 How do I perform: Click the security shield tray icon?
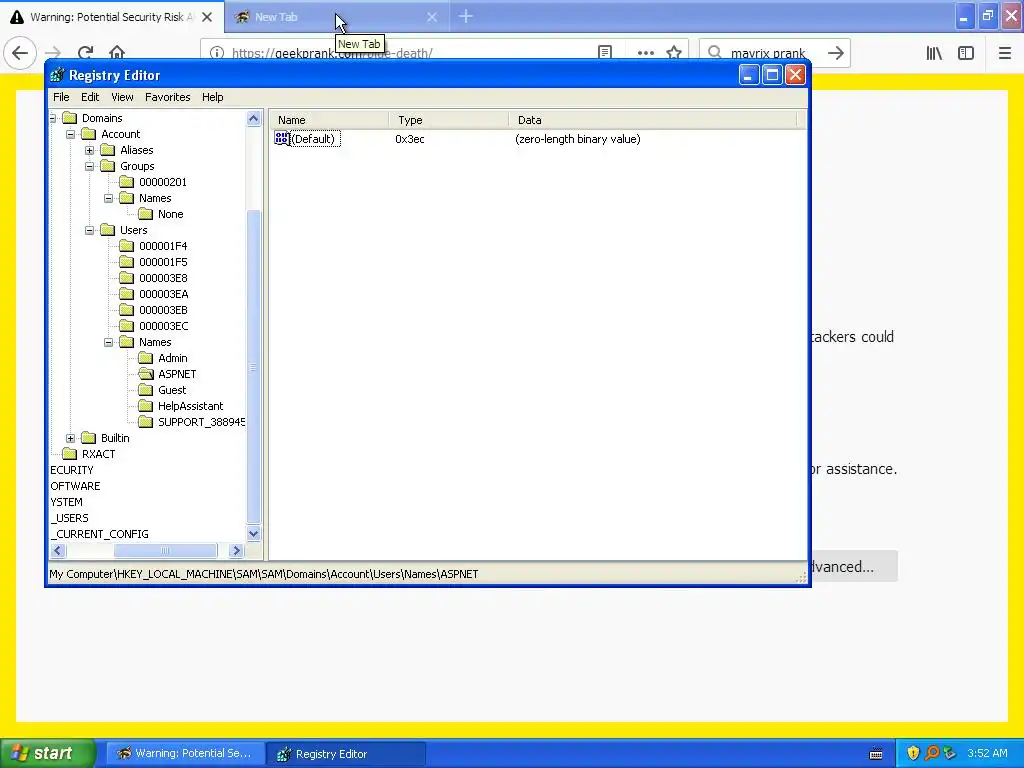(913, 753)
